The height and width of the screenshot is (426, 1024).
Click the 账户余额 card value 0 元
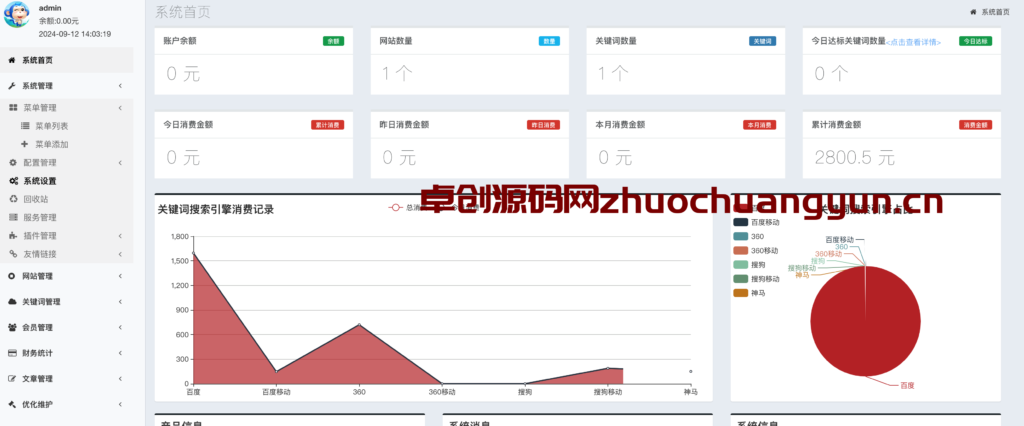click(x=183, y=74)
